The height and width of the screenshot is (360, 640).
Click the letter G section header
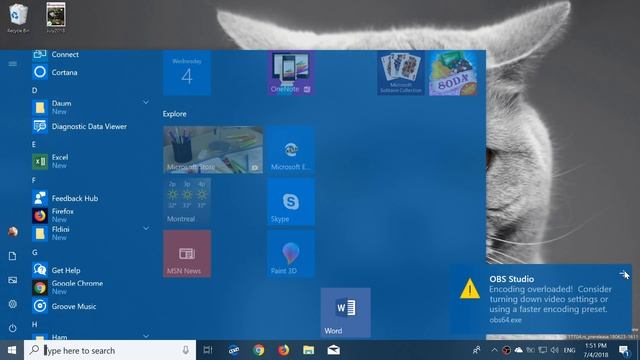[x=35, y=252]
